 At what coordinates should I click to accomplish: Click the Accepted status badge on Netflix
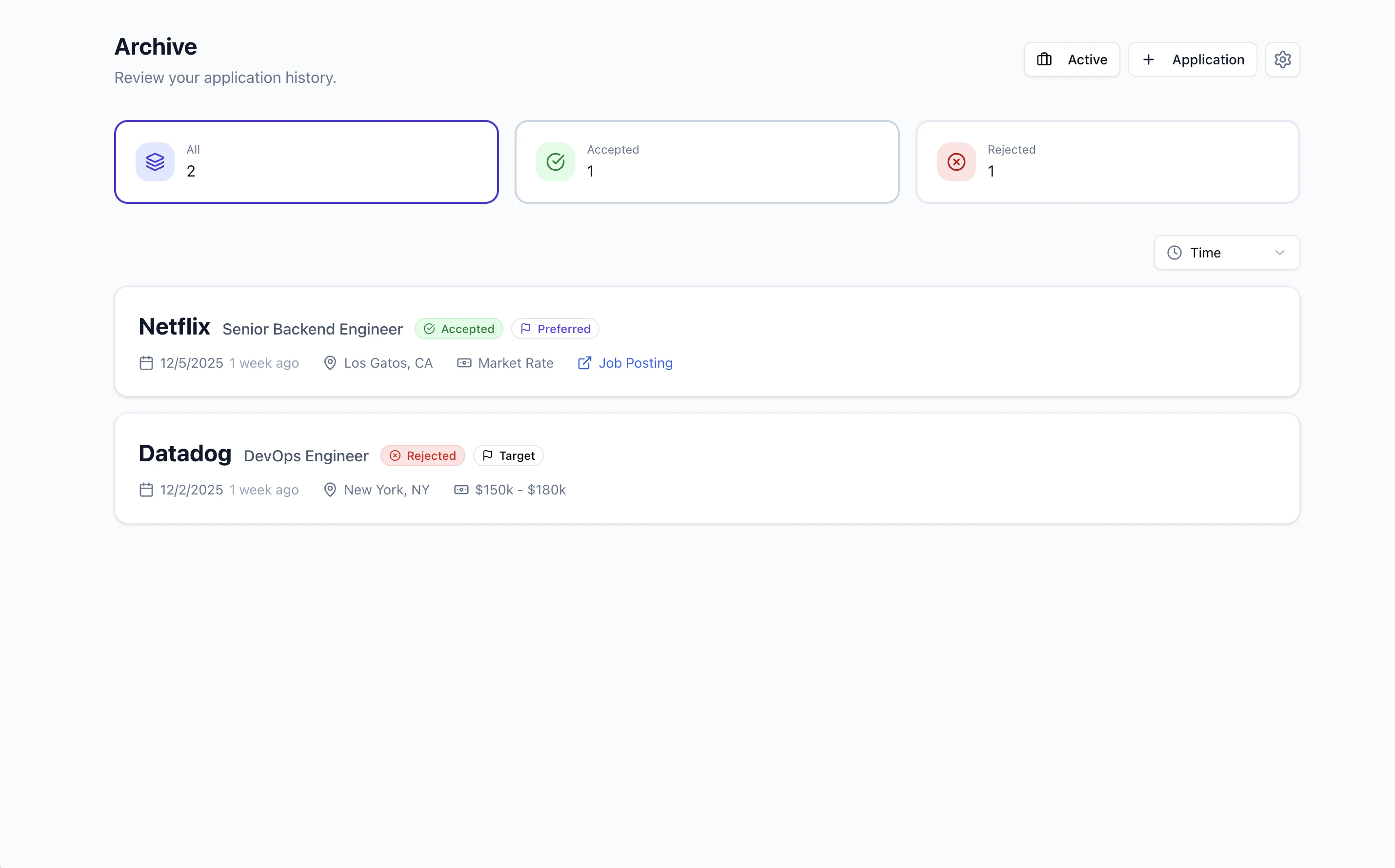coord(458,328)
